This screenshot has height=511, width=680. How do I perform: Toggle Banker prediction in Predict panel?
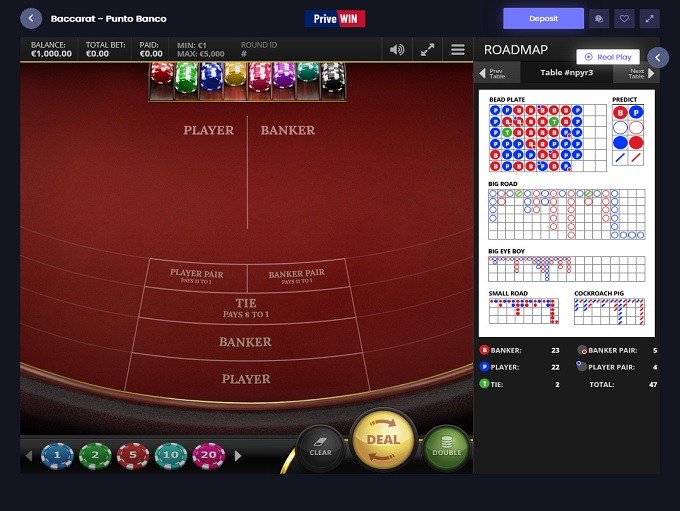(x=620, y=113)
